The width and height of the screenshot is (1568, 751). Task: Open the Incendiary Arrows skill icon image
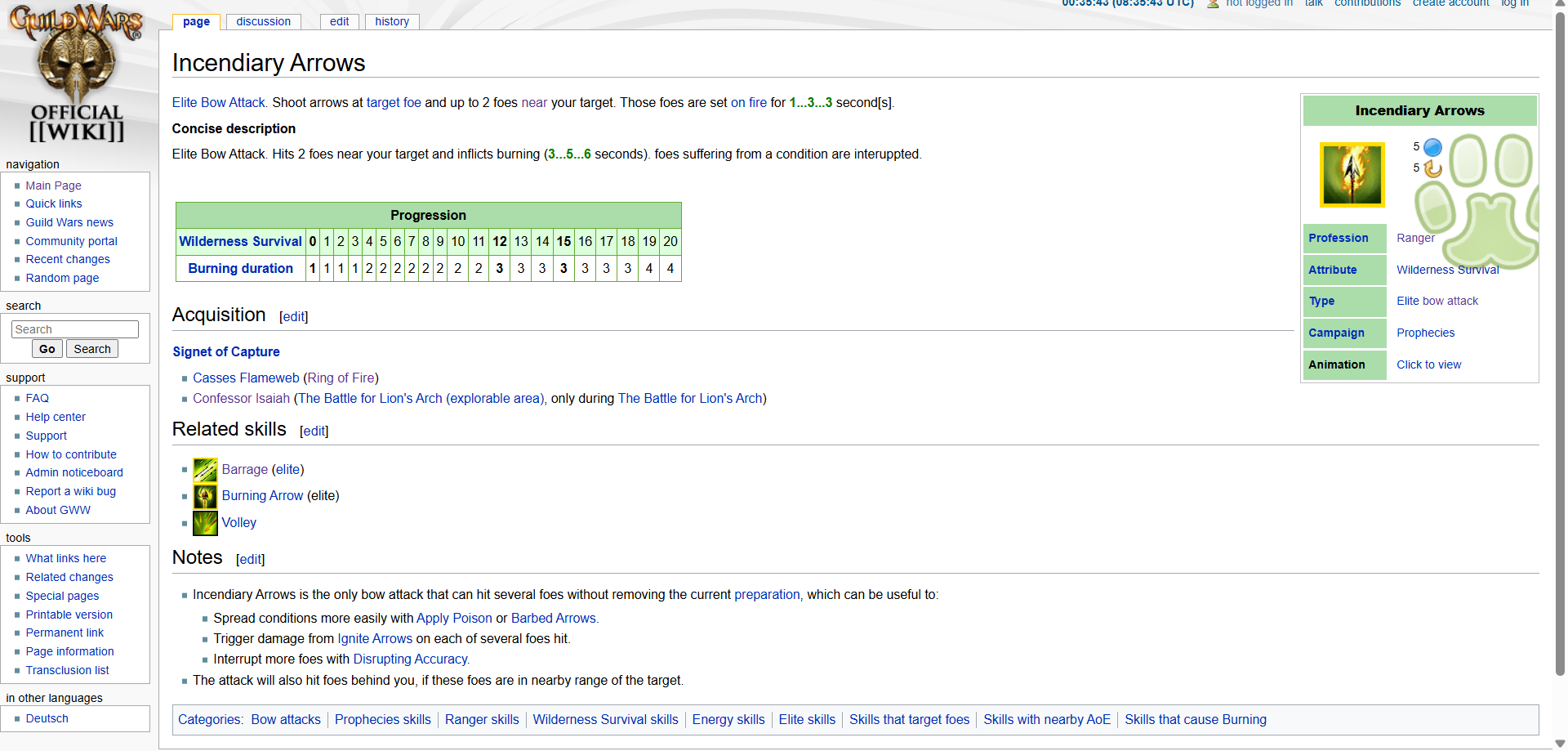pyautogui.click(x=1352, y=174)
